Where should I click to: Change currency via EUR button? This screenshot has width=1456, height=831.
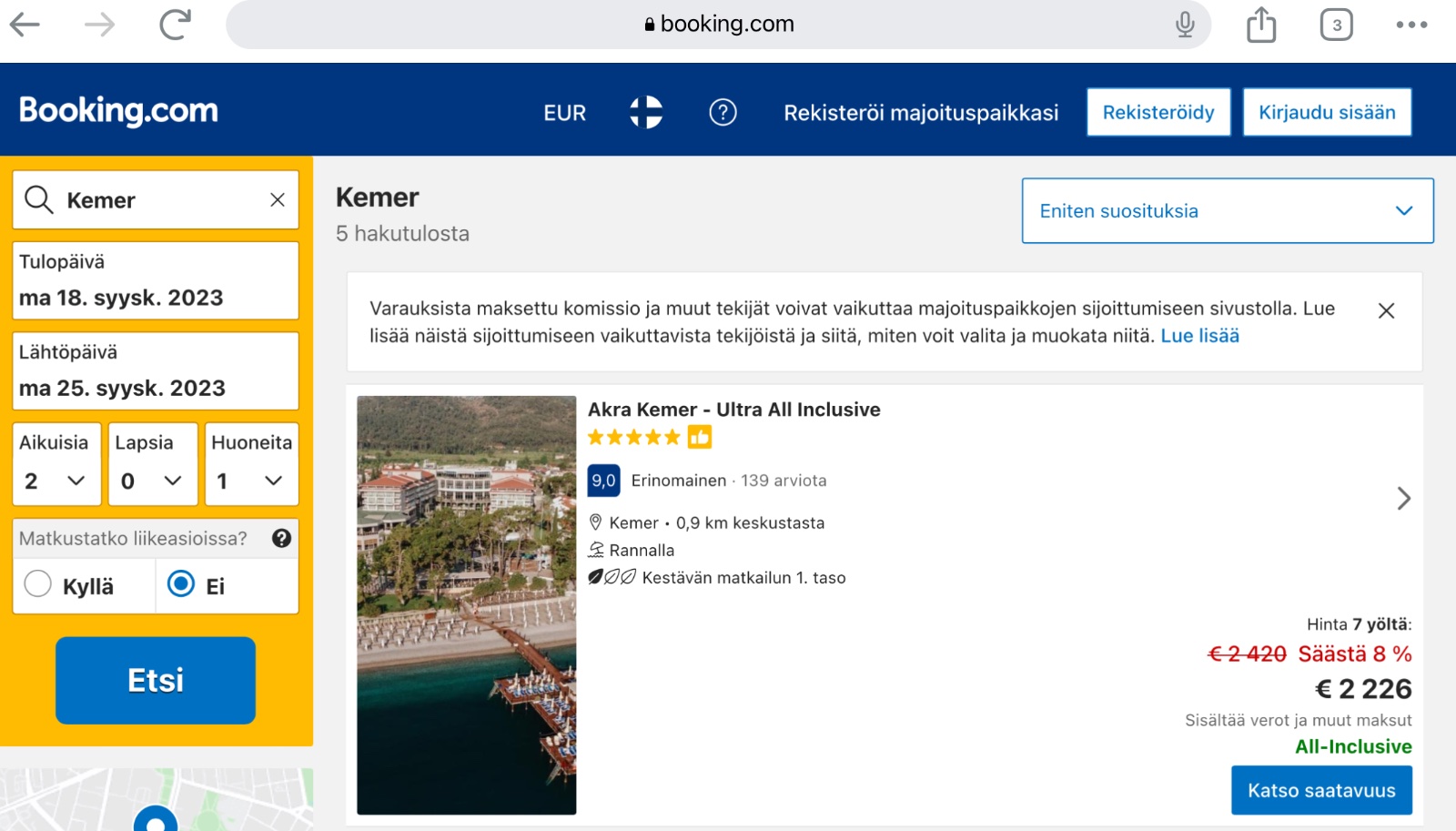564,113
